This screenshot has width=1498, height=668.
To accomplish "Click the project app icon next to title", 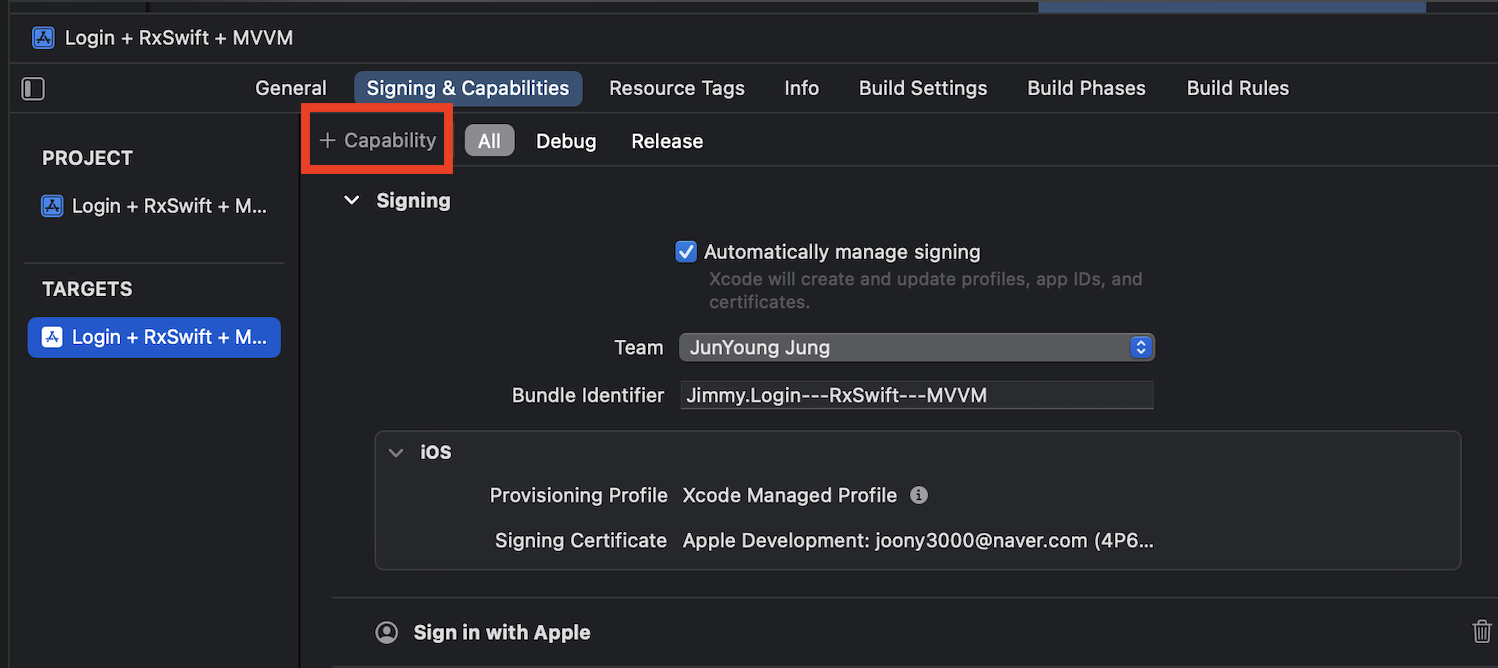I will [42, 37].
